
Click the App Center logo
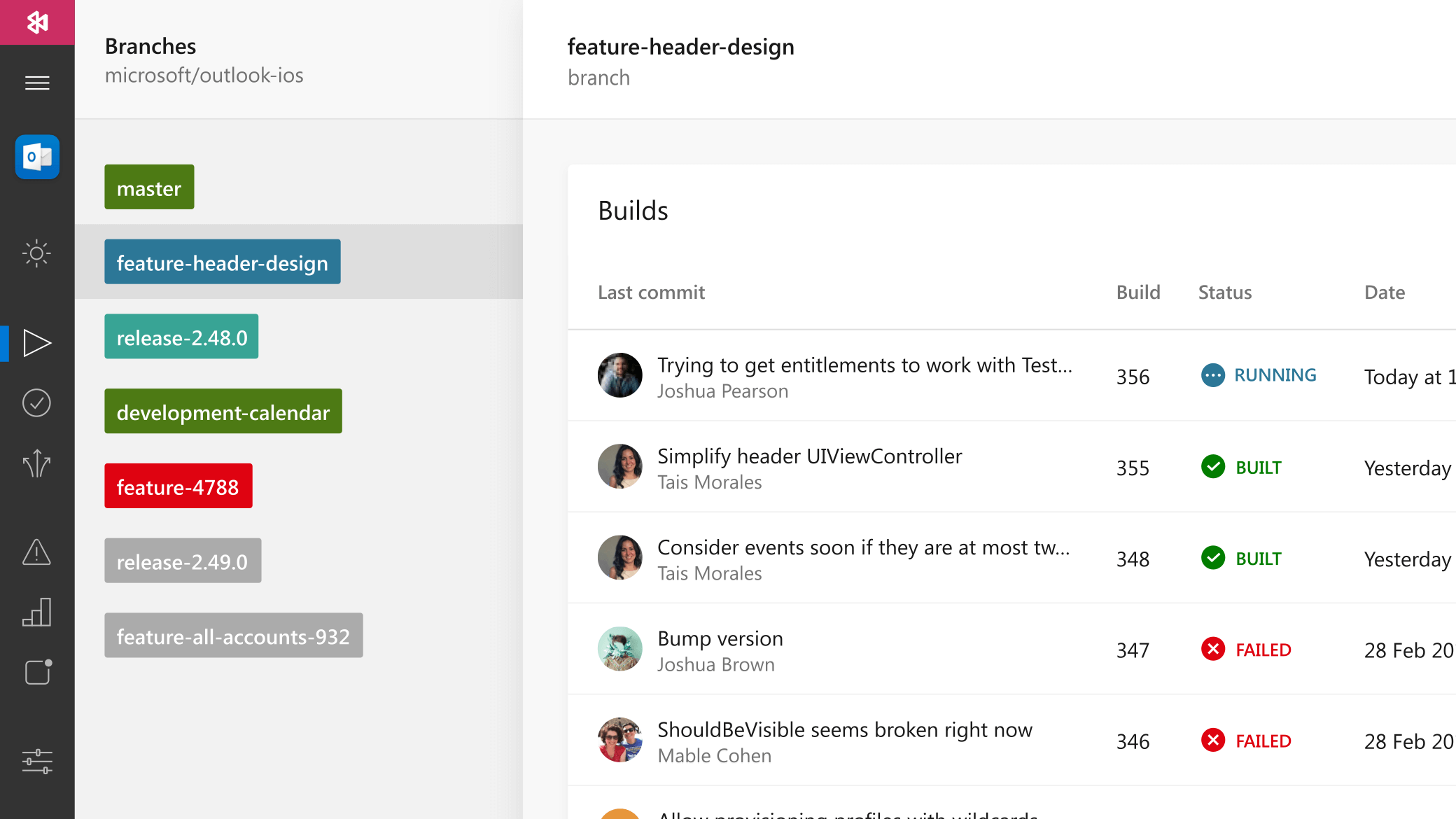click(36, 22)
